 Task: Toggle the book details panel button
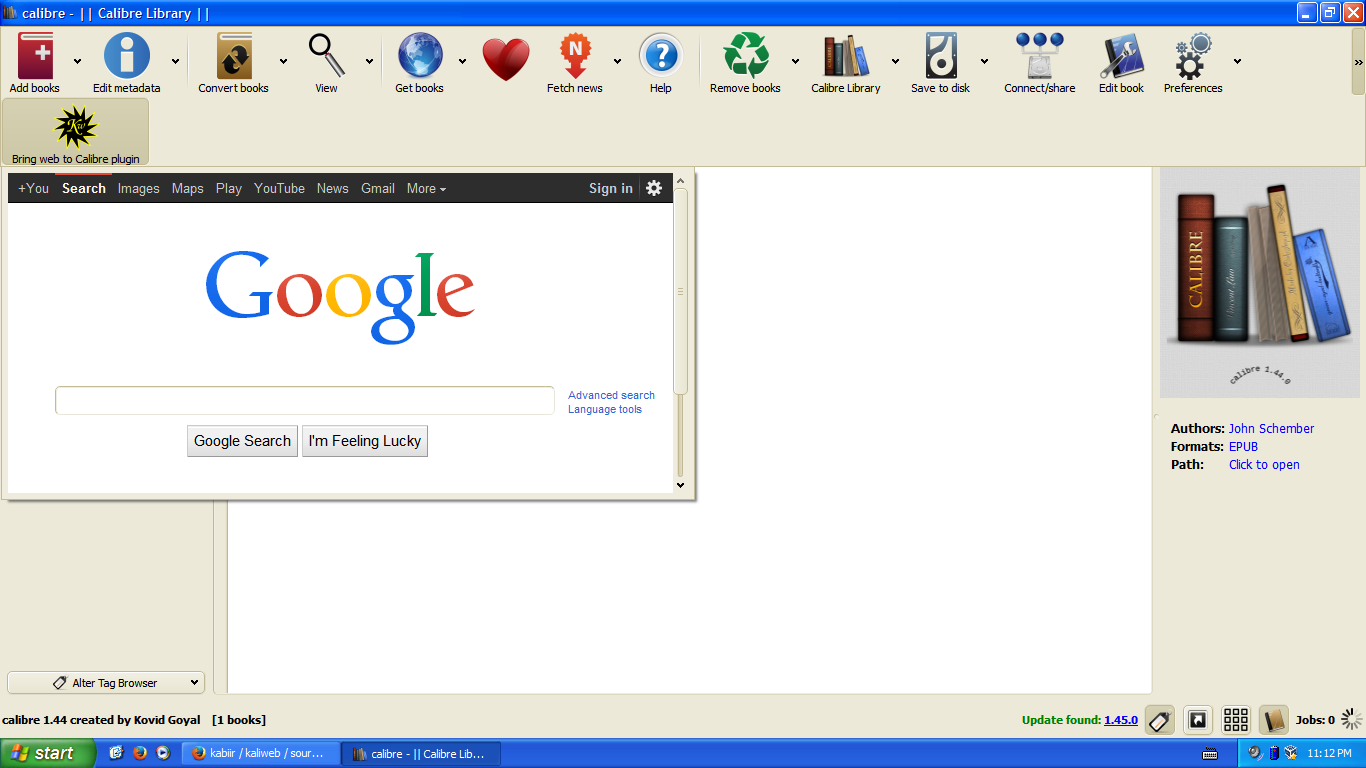pyautogui.click(x=1273, y=720)
